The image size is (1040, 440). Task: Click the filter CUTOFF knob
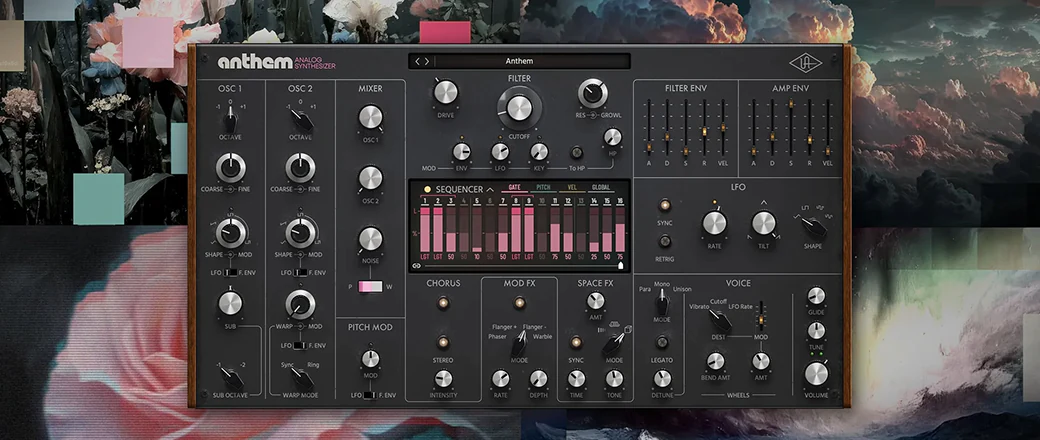(x=519, y=108)
